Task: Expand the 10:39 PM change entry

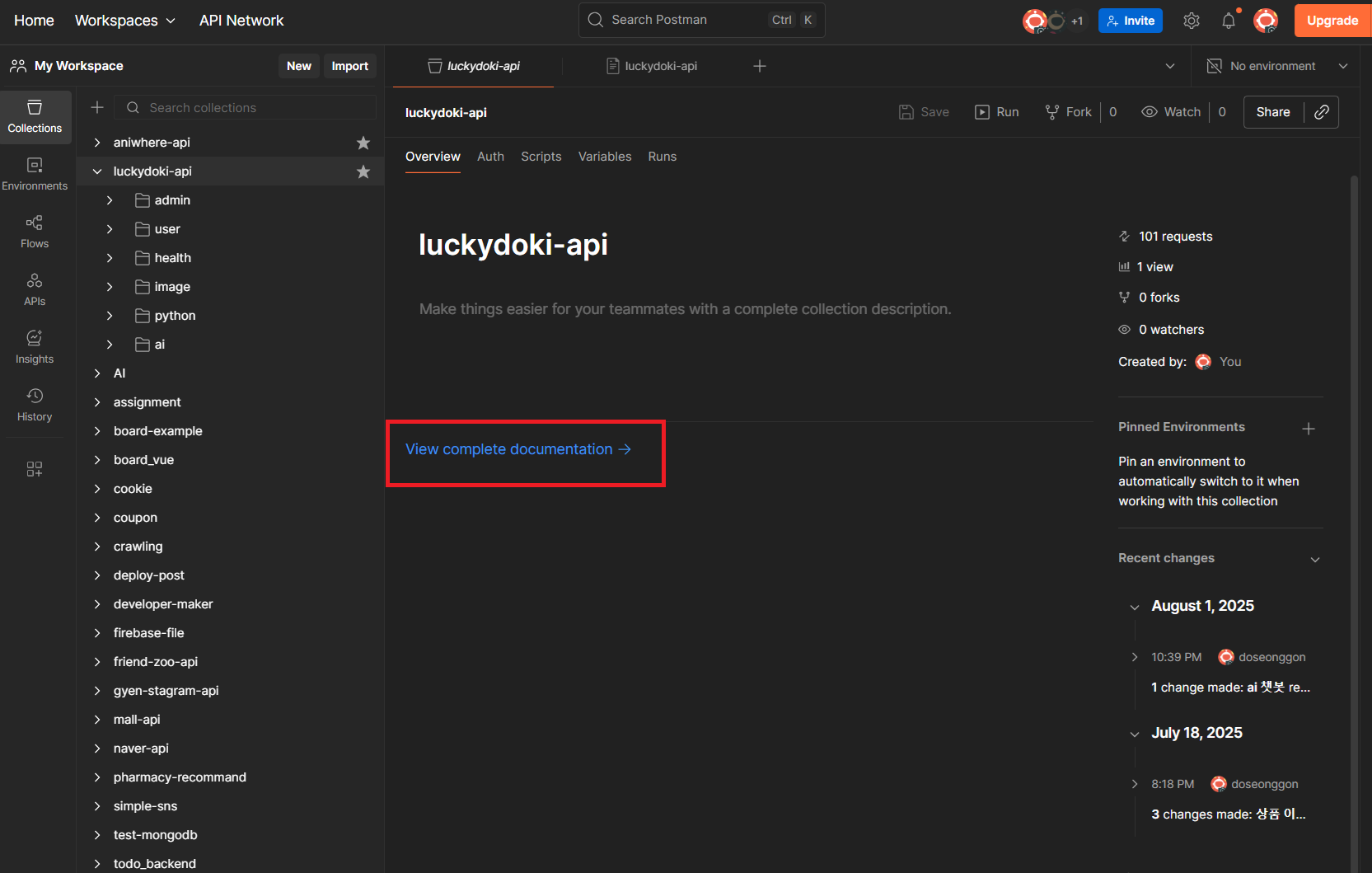Action: click(1135, 657)
